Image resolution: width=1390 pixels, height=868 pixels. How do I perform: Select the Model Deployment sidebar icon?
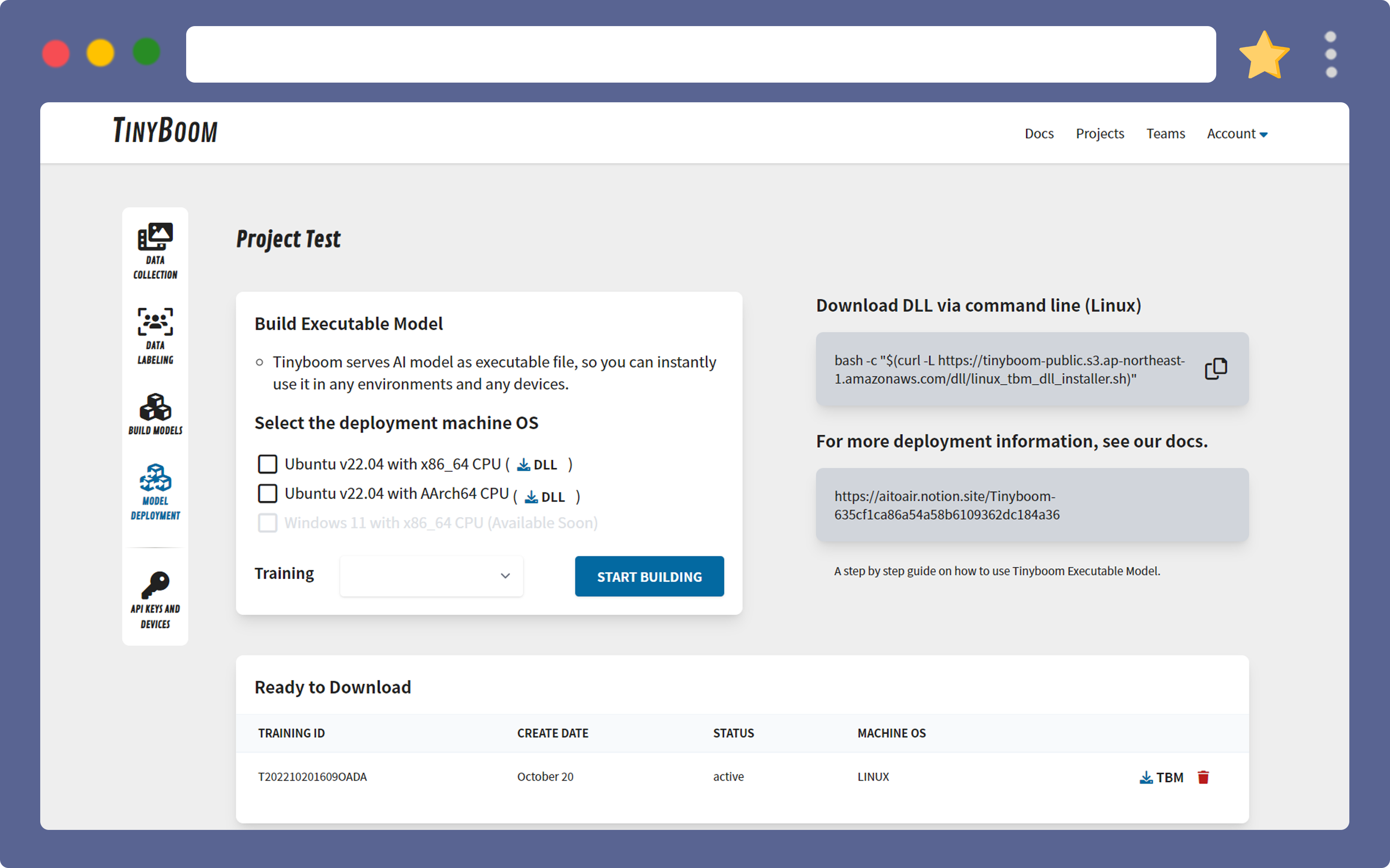(x=155, y=493)
